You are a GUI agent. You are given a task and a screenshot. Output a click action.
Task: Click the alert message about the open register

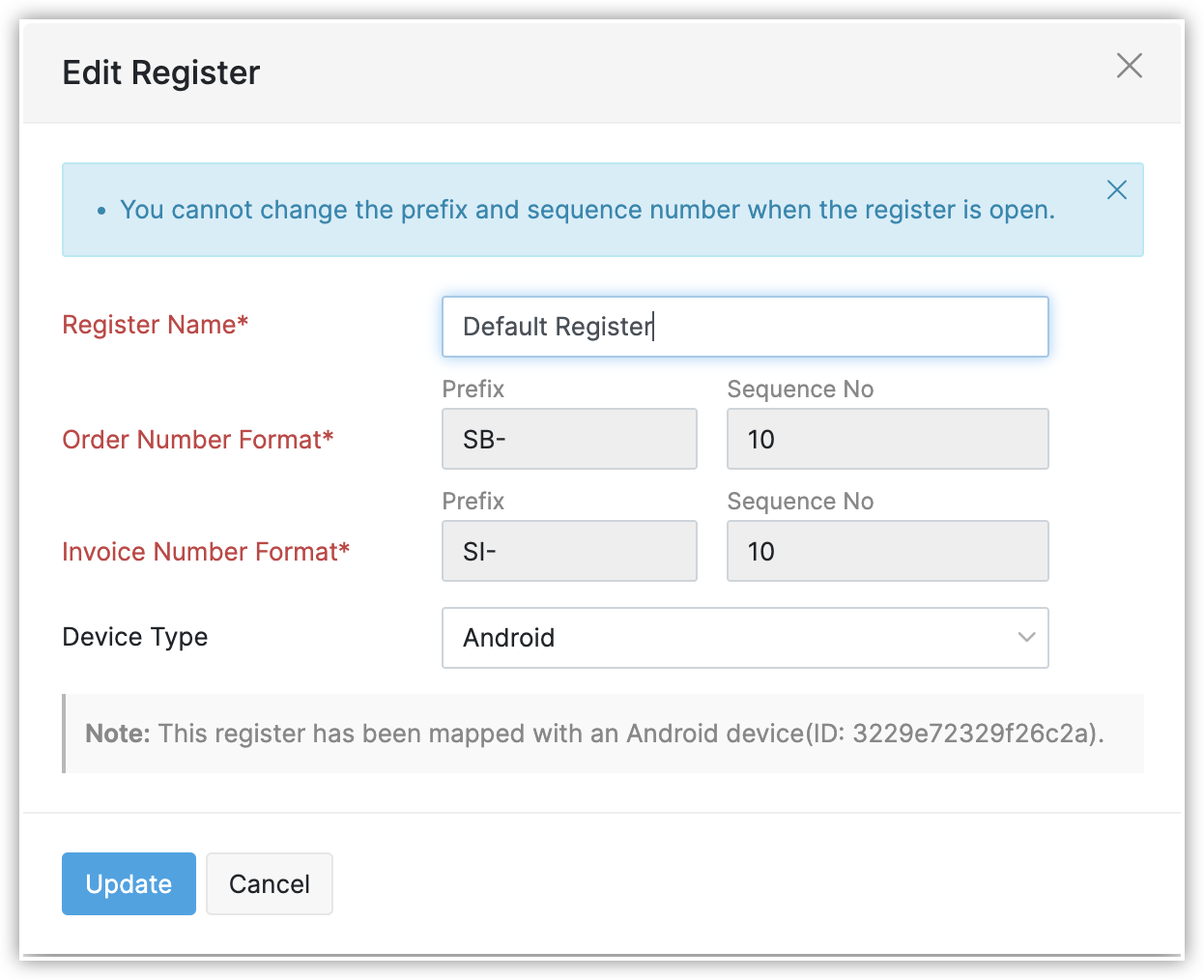[x=587, y=210]
